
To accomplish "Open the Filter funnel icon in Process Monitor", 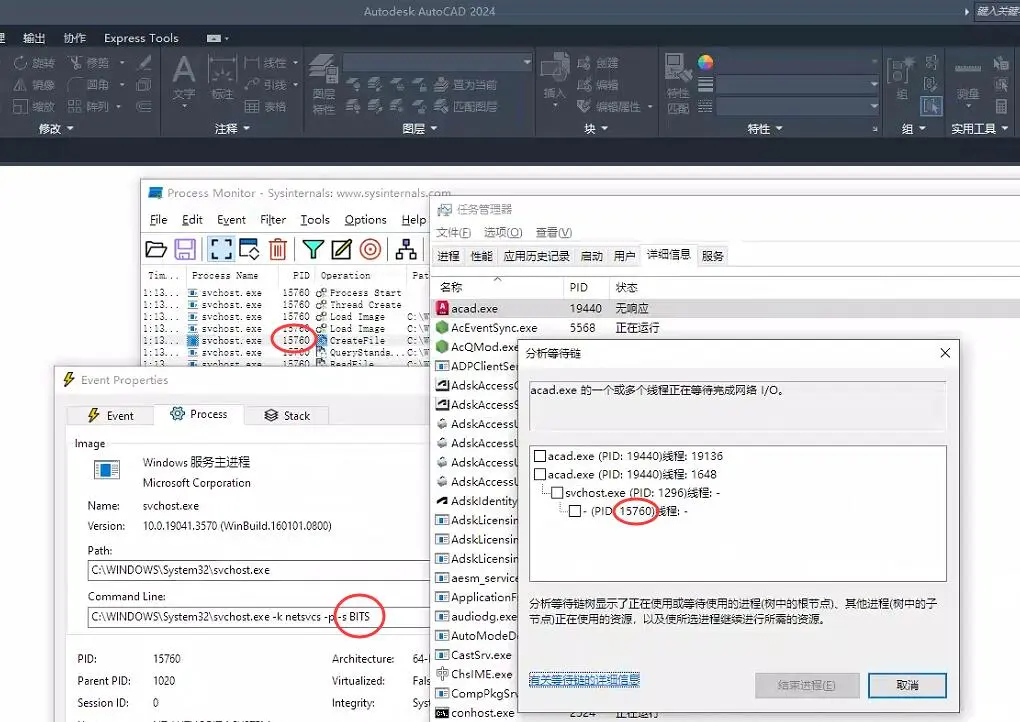I will [x=313, y=249].
